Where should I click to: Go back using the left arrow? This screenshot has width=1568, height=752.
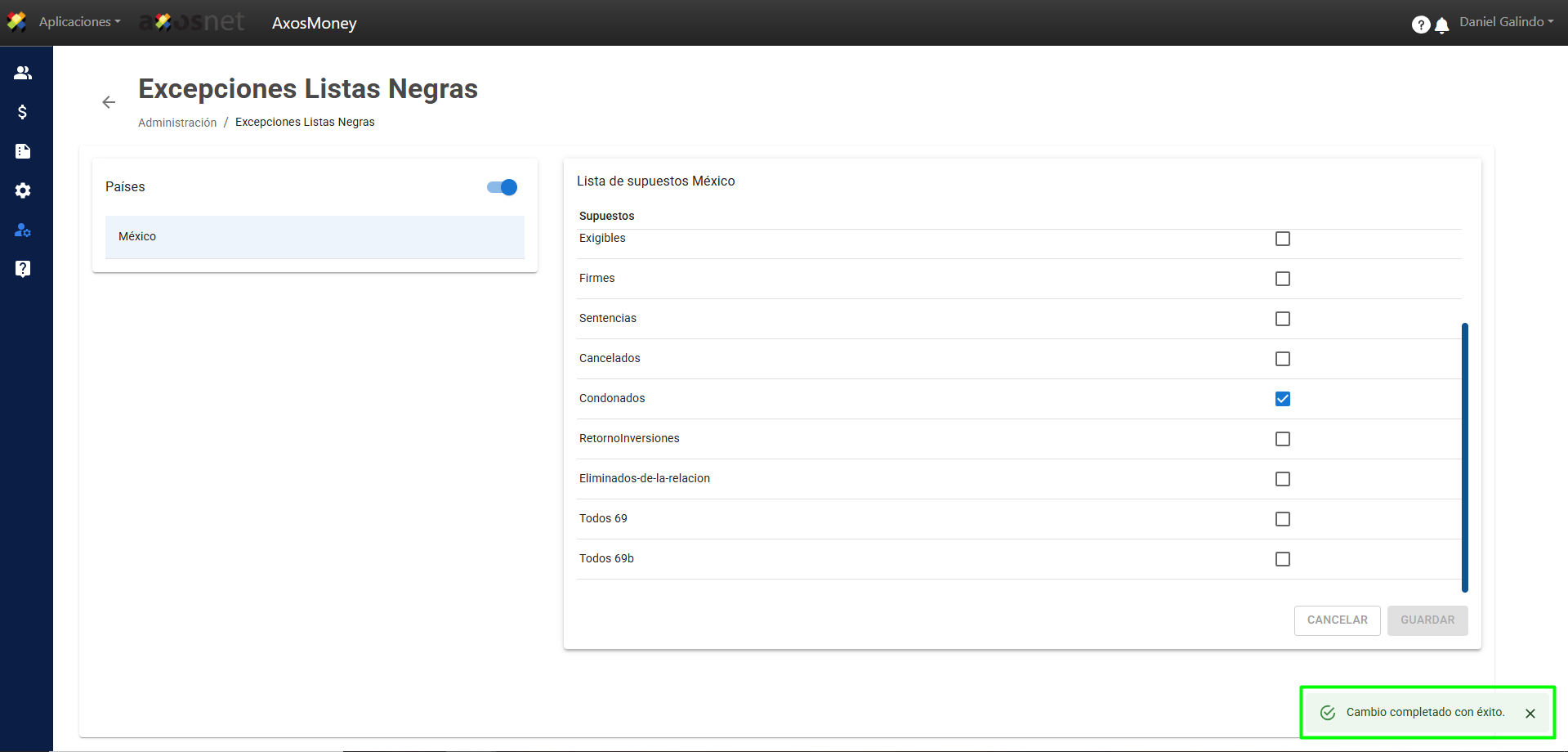[109, 102]
